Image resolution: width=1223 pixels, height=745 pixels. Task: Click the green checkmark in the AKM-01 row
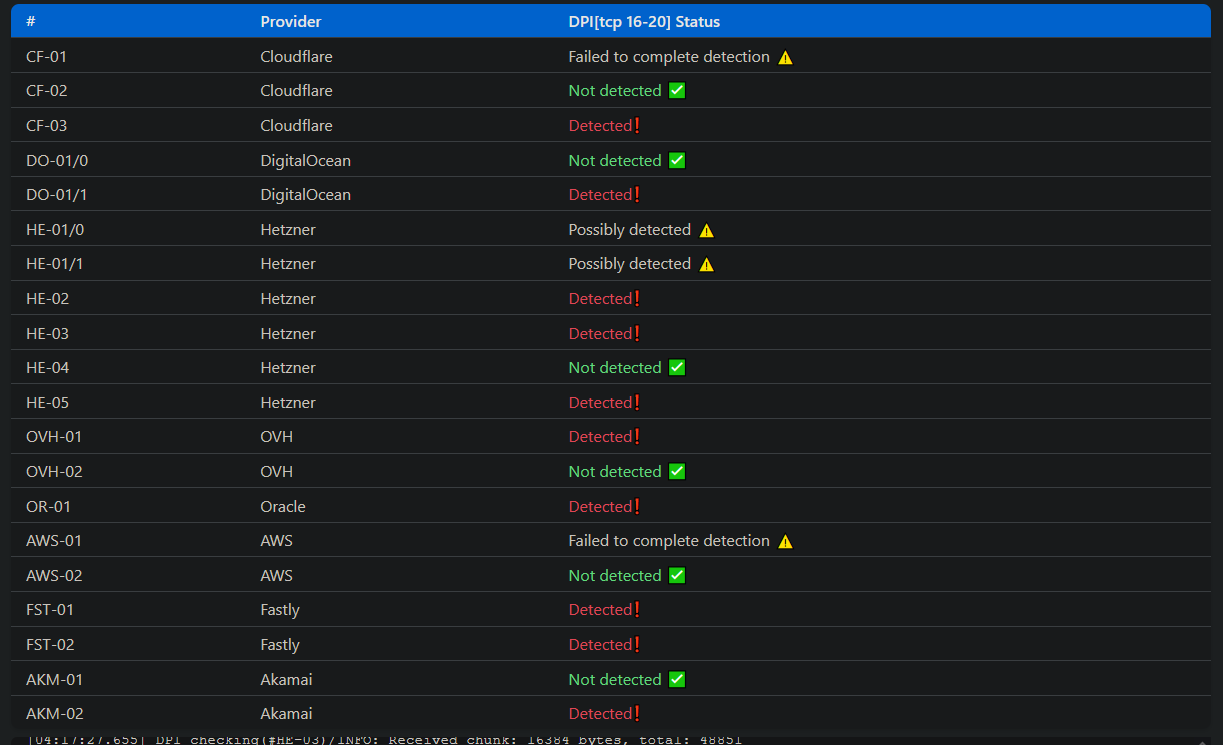[x=677, y=679]
